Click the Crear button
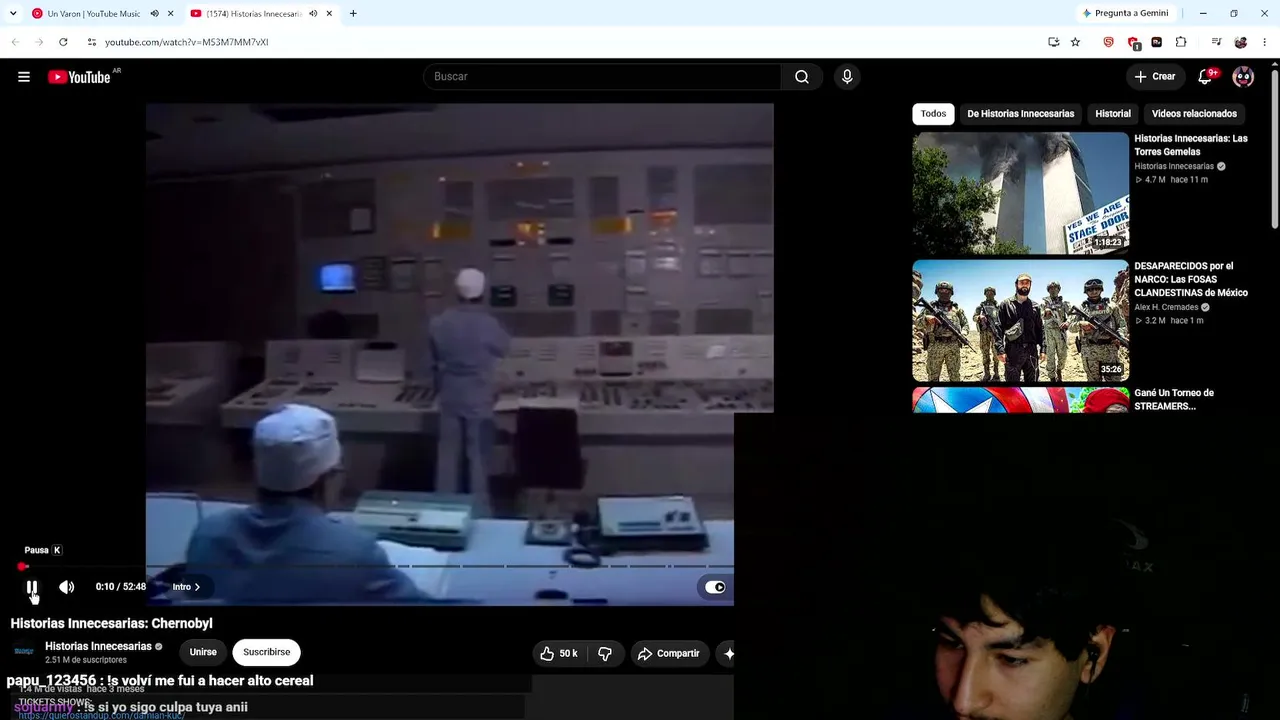Image resolution: width=1280 pixels, height=720 pixels. 1154,77
